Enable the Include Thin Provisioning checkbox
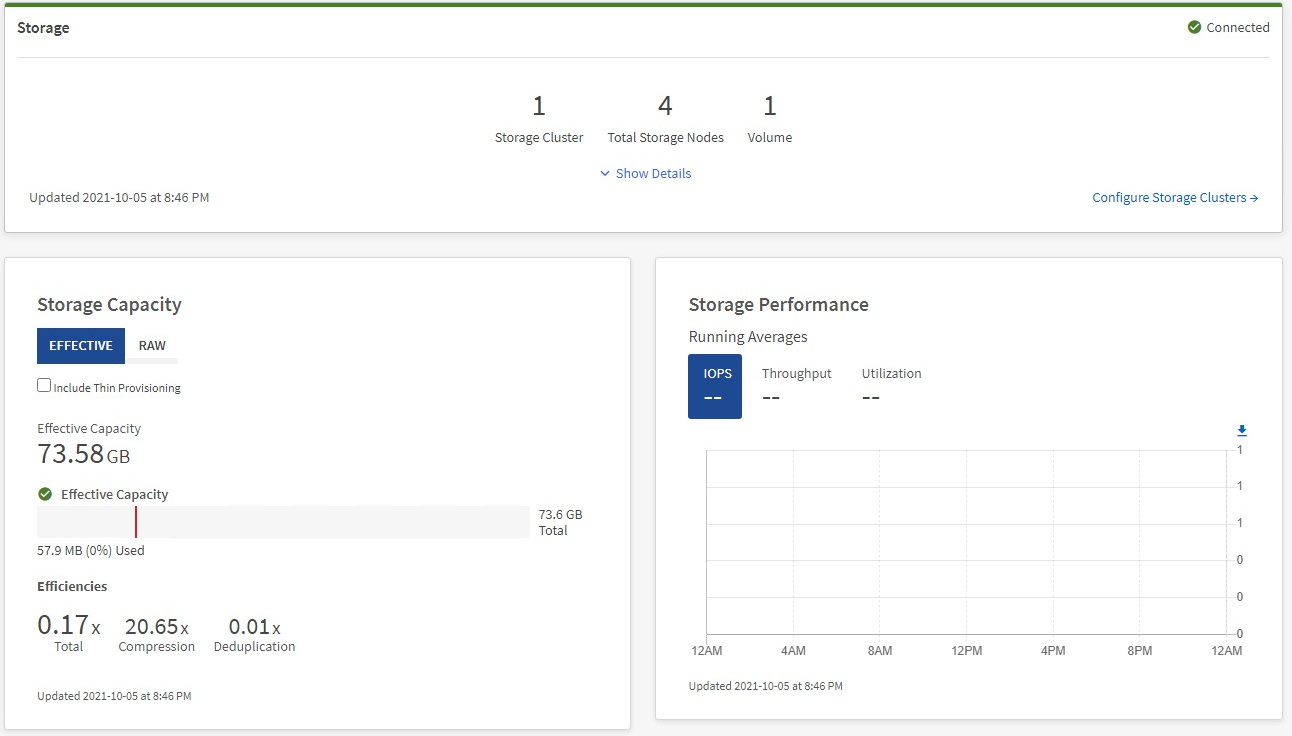 [x=44, y=386]
